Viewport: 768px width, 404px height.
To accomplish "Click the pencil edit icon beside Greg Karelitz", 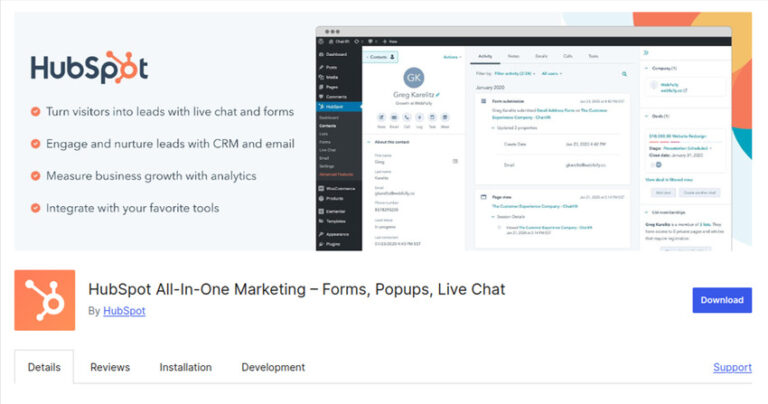I will (x=437, y=95).
